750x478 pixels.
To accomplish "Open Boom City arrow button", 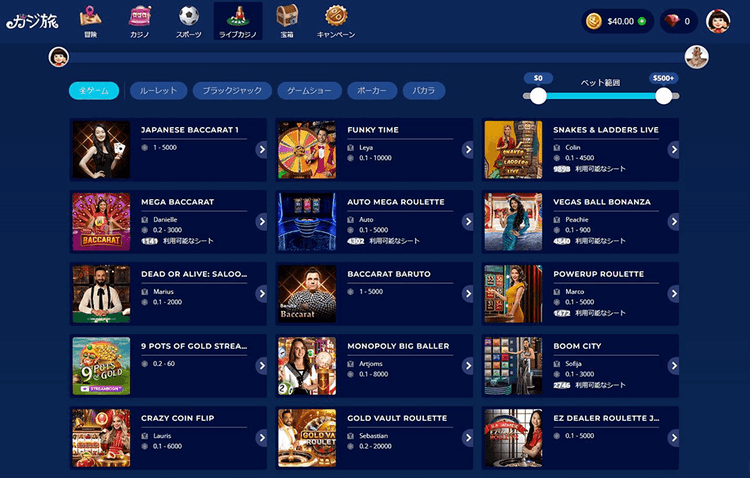I will [x=673, y=366].
